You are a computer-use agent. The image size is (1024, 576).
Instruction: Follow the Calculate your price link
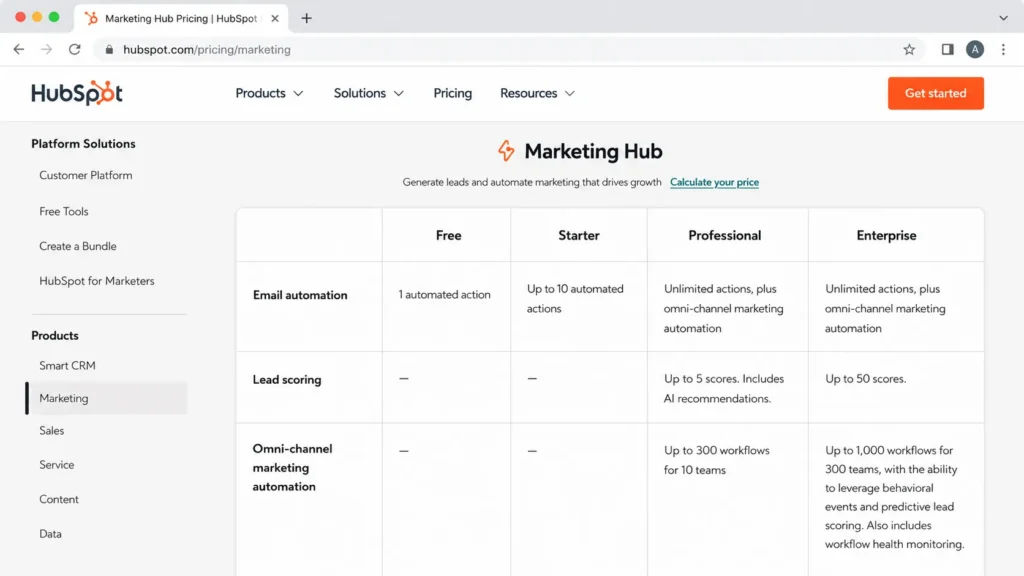[x=714, y=182]
